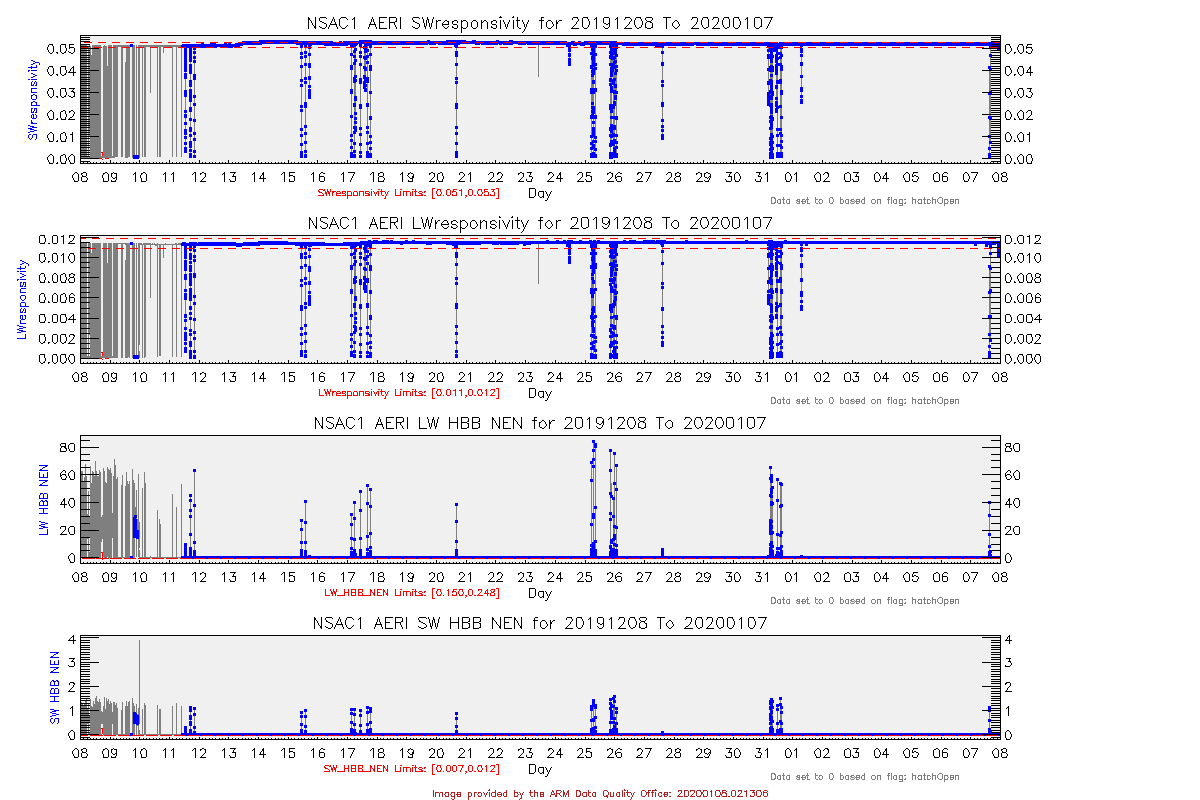Click the LW_HBB_NEN Limits label
Image resolution: width=1200 pixels, height=800 pixels.
411,593
